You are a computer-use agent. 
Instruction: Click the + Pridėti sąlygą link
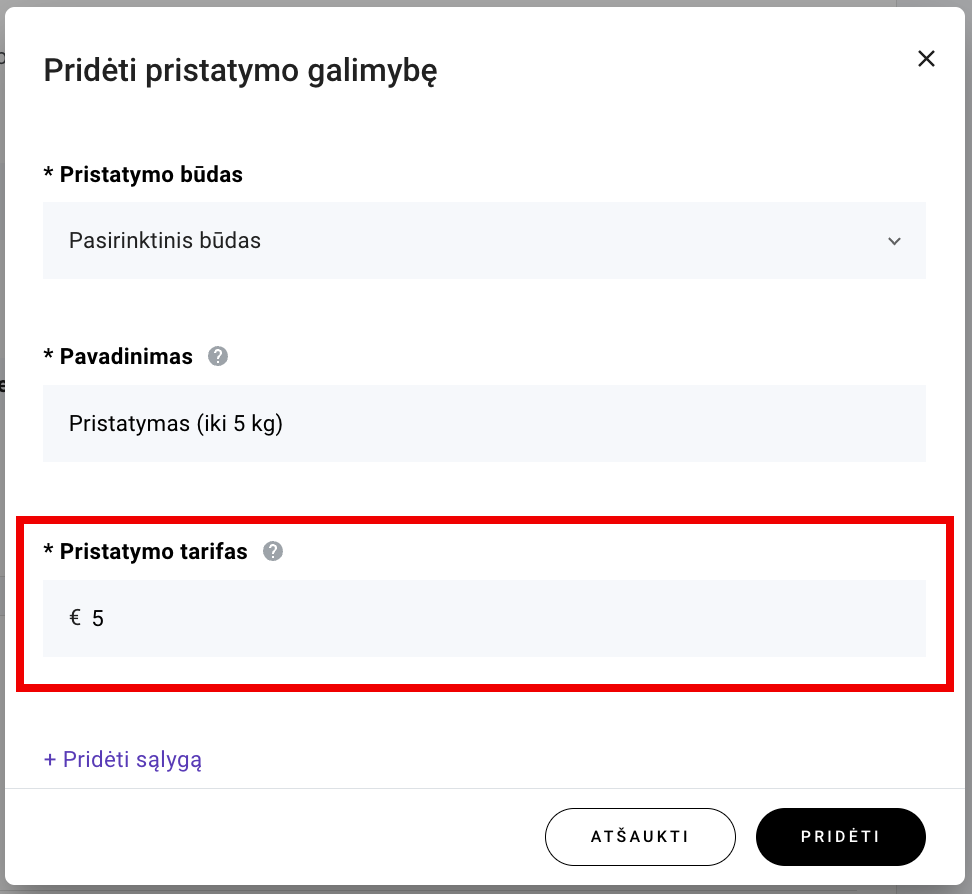122,759
